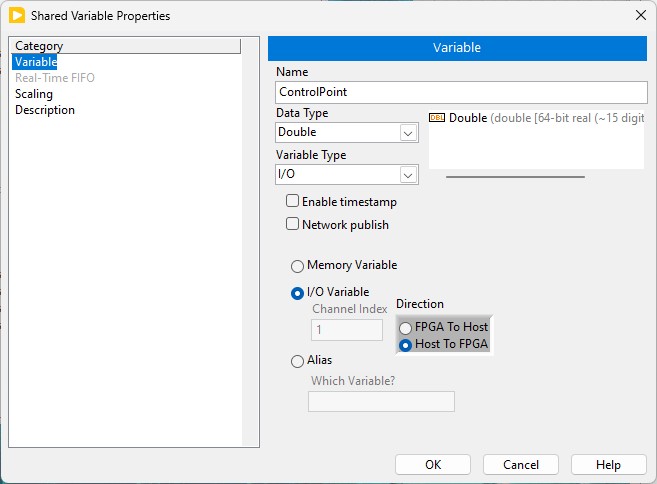The height and width of the screenshot is (484, 657).
Task: Click the I/O variable type combo box
Action: coord(347,174)
